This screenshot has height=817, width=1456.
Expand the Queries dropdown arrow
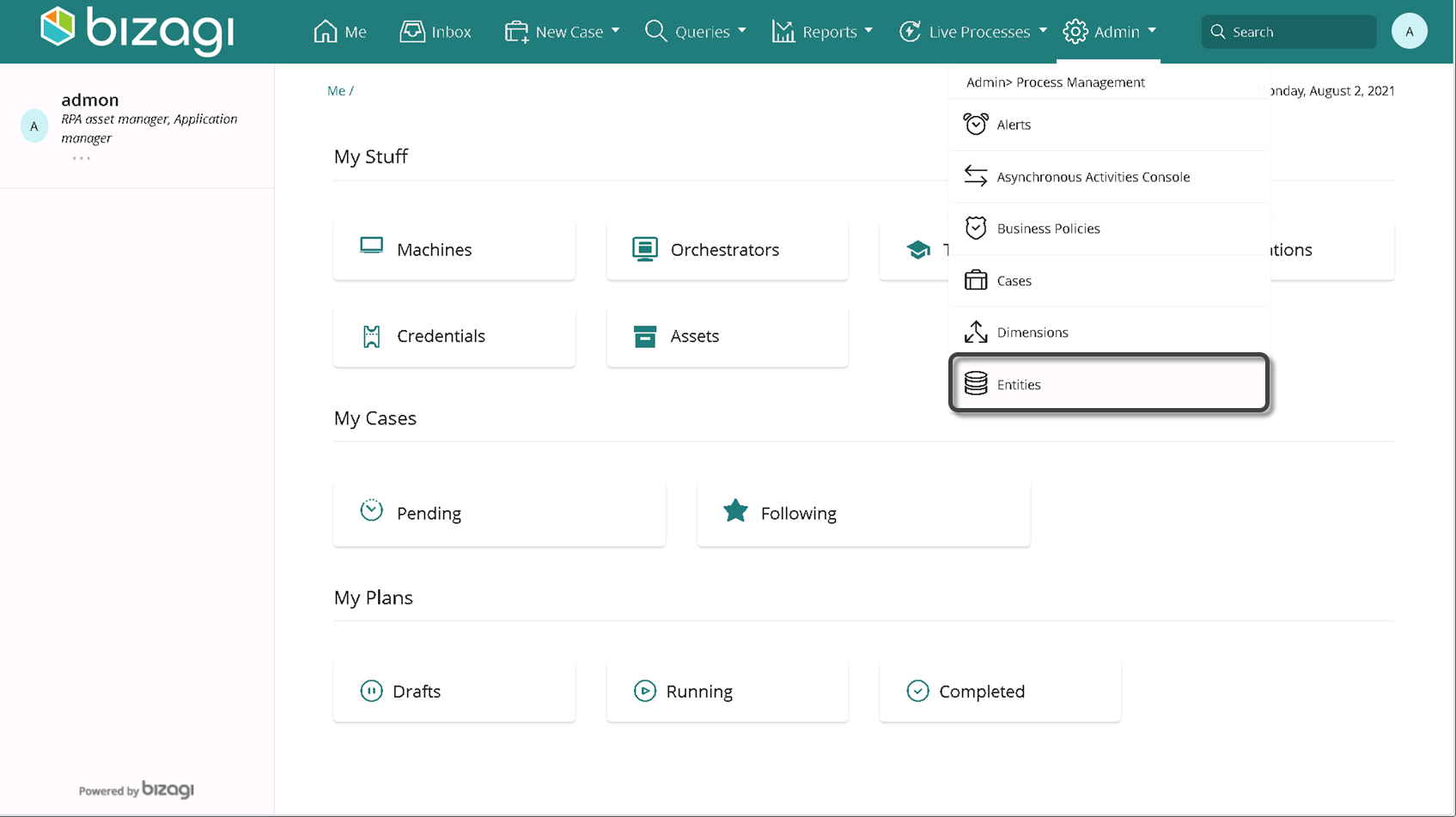742,31
